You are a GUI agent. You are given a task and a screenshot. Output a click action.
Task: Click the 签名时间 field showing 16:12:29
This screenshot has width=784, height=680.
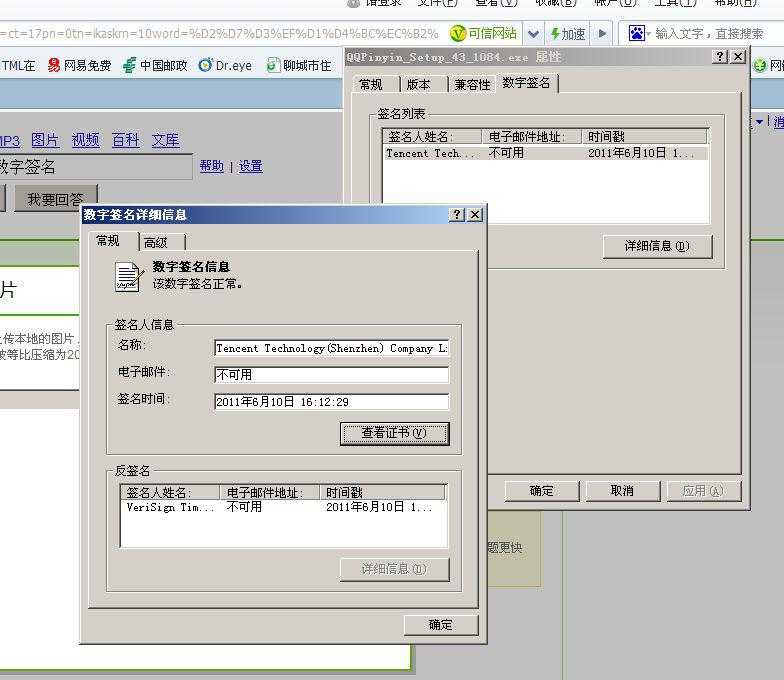coord(332,402)
